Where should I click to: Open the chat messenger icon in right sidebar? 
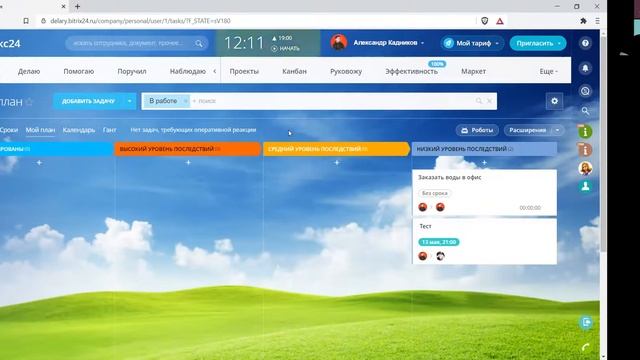[x=585, y=91]
